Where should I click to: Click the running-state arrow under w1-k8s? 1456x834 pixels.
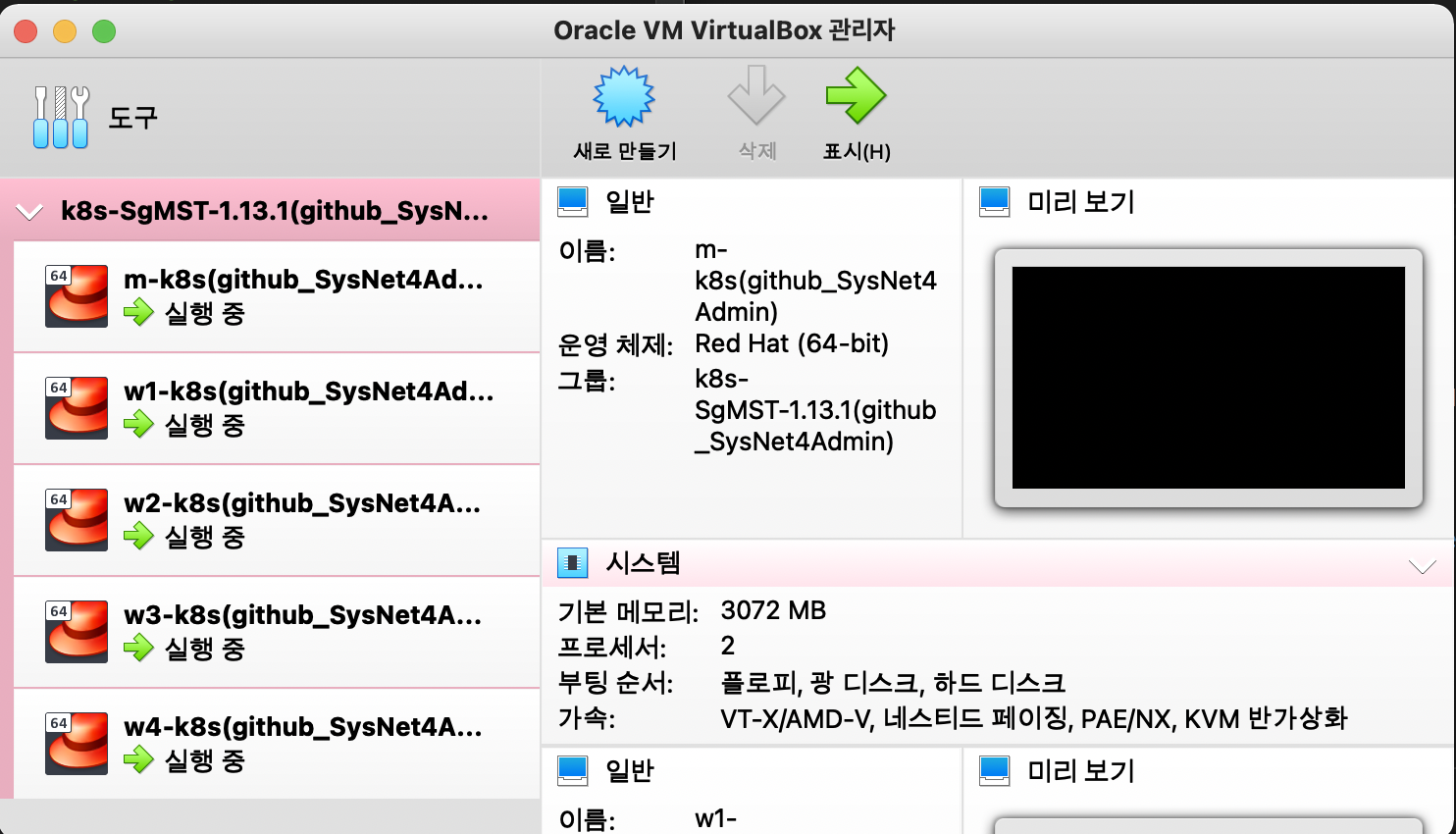(x=138, y=425)
